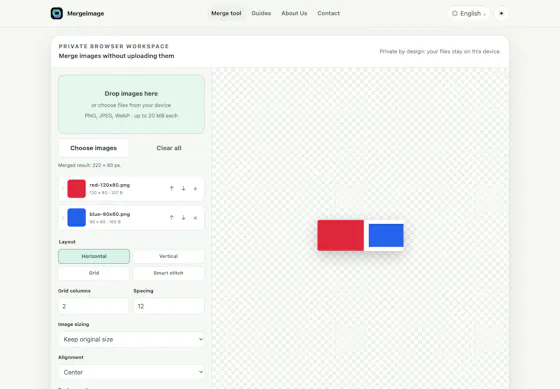Move red-120x80.png down in the list
Screen dimensions: 560x389
tap(183, 189)
